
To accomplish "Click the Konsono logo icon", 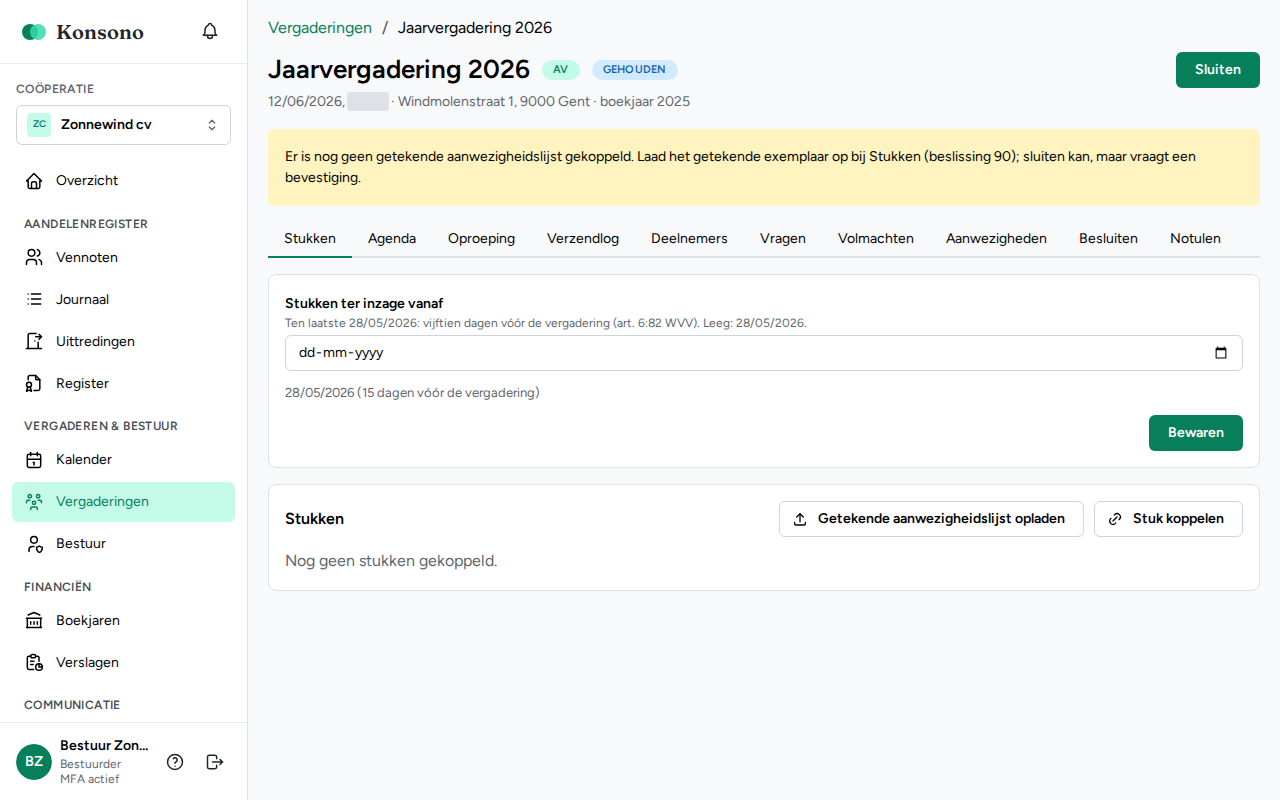I will click(x=34, y=32).
